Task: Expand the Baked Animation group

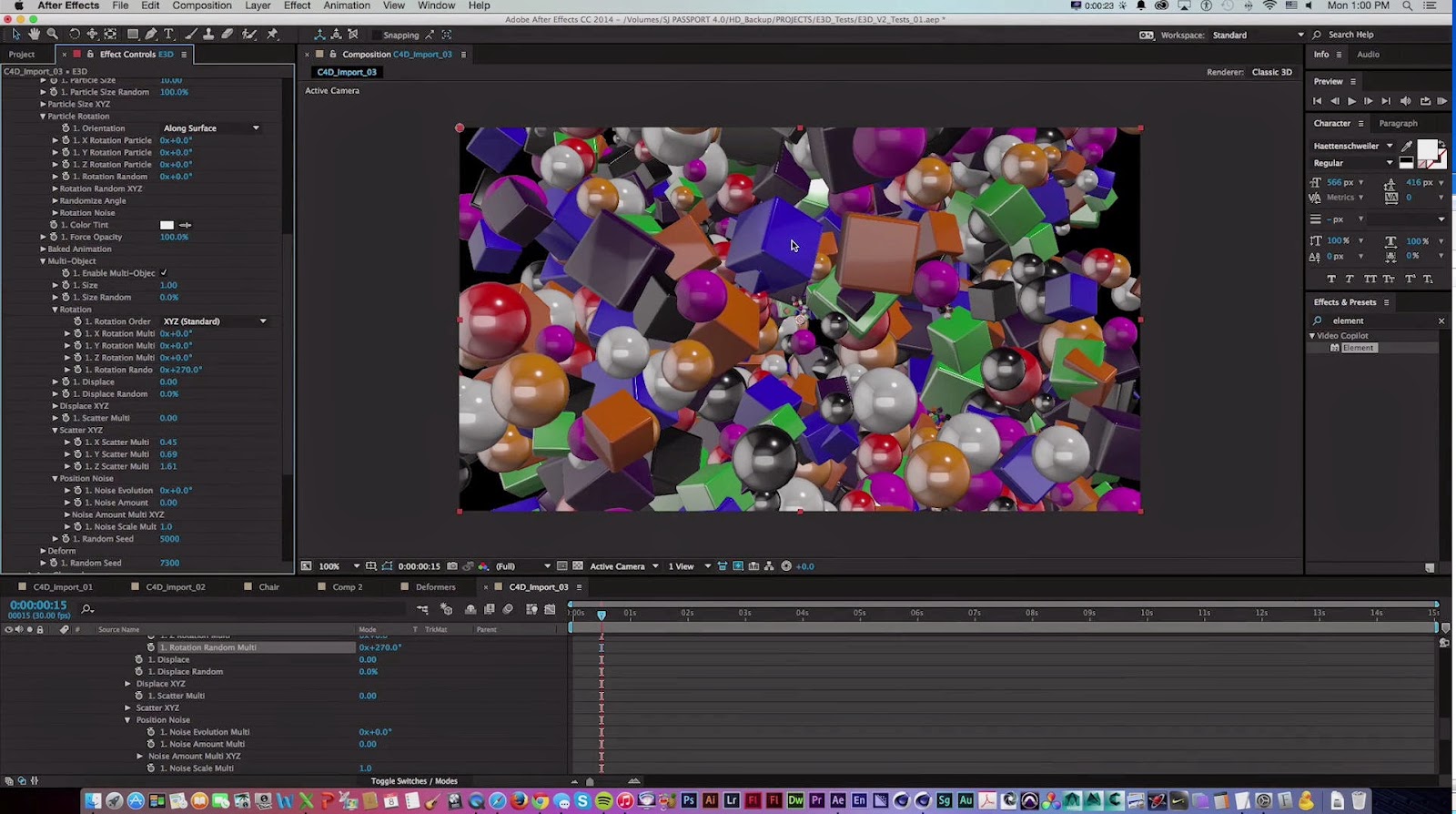Action: pos(43,249)
